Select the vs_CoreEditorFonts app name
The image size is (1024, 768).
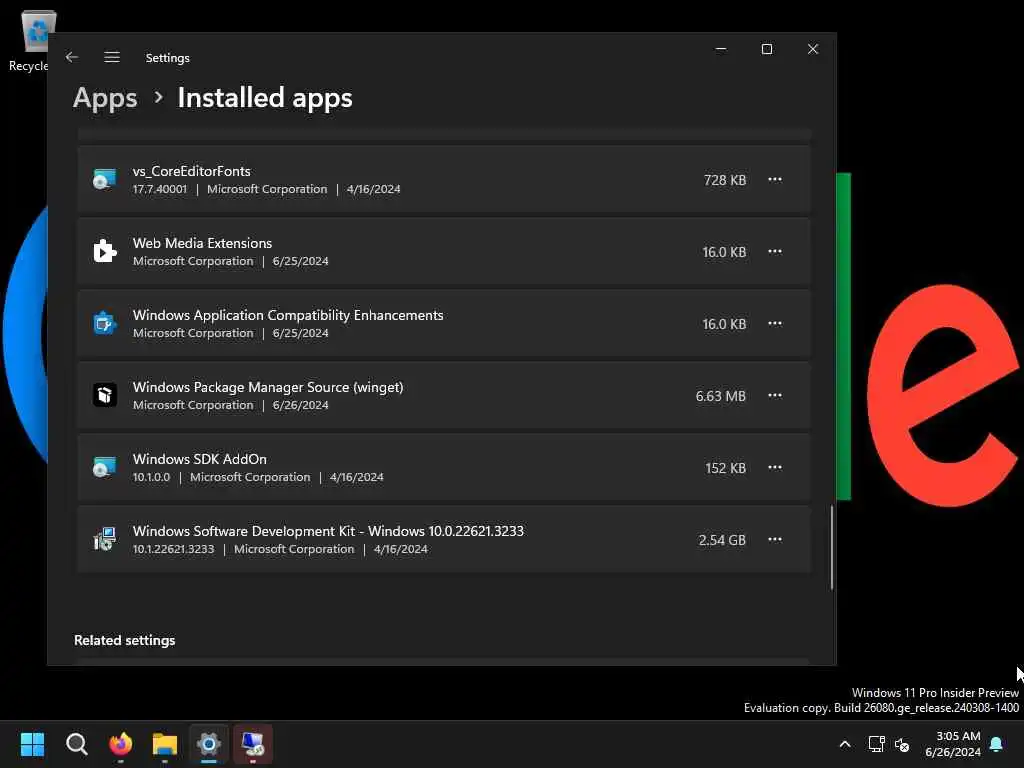(191, 171)
